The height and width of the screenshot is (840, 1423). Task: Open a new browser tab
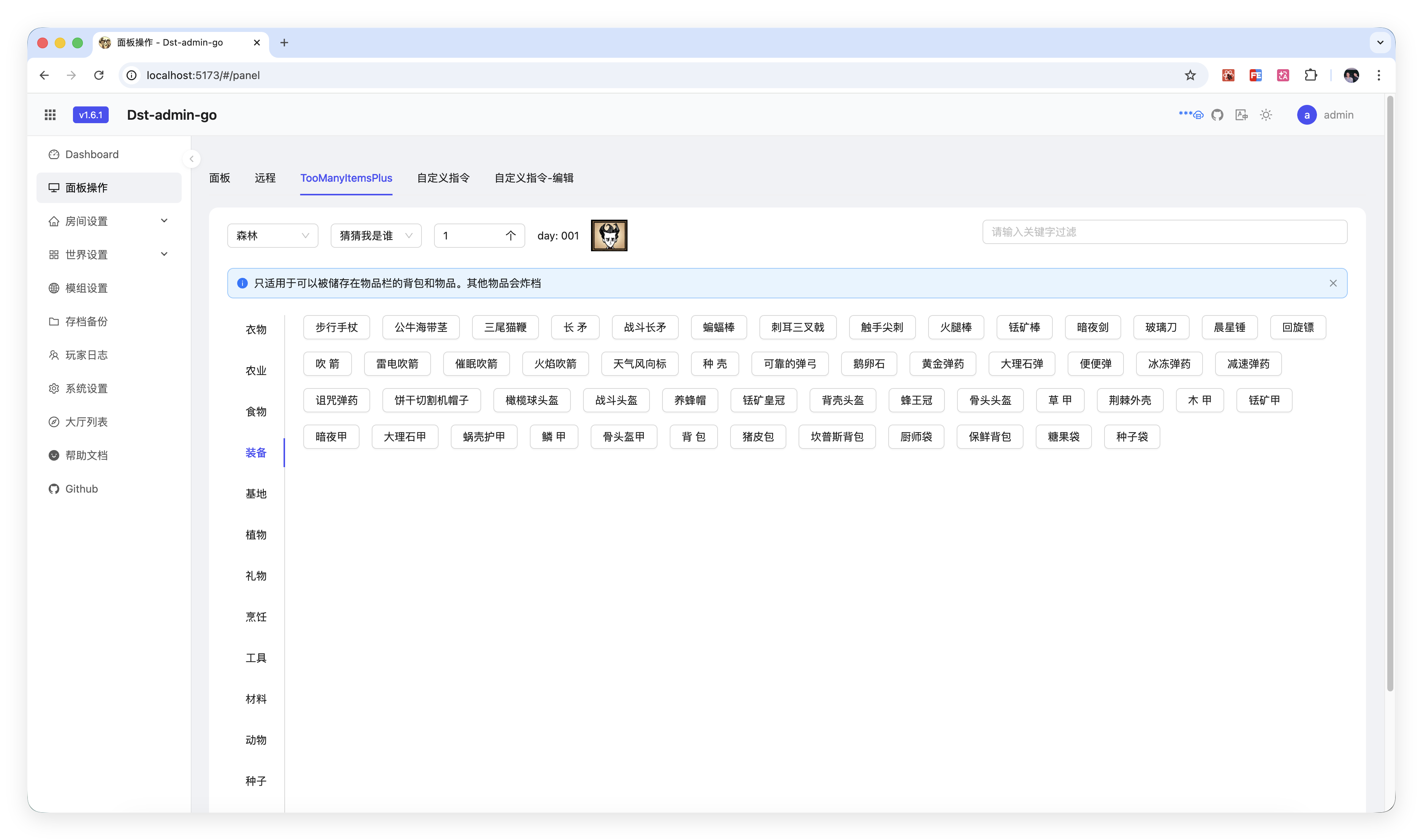pyautogui.click(x=284, y=43)
